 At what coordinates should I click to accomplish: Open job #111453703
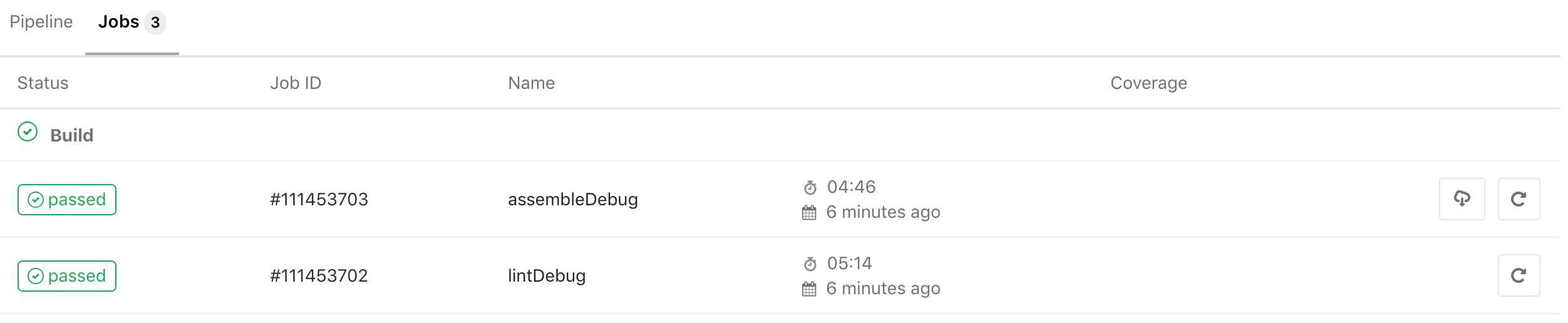(319, 200)
